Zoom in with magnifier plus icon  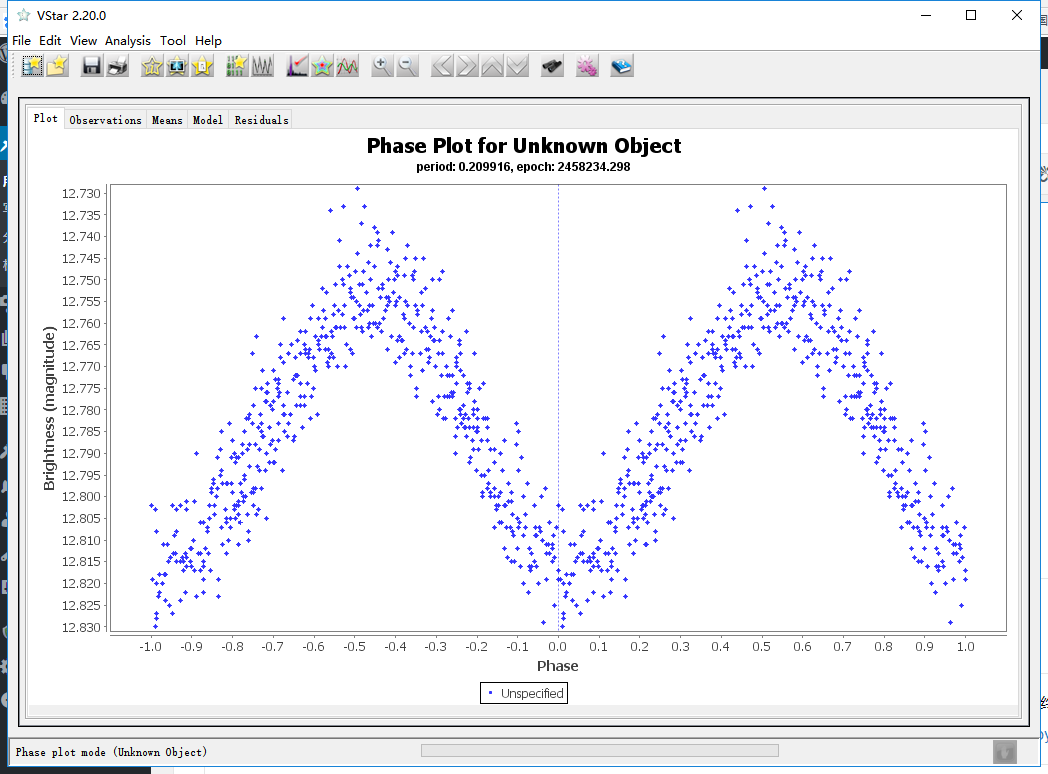click(382, 66)
